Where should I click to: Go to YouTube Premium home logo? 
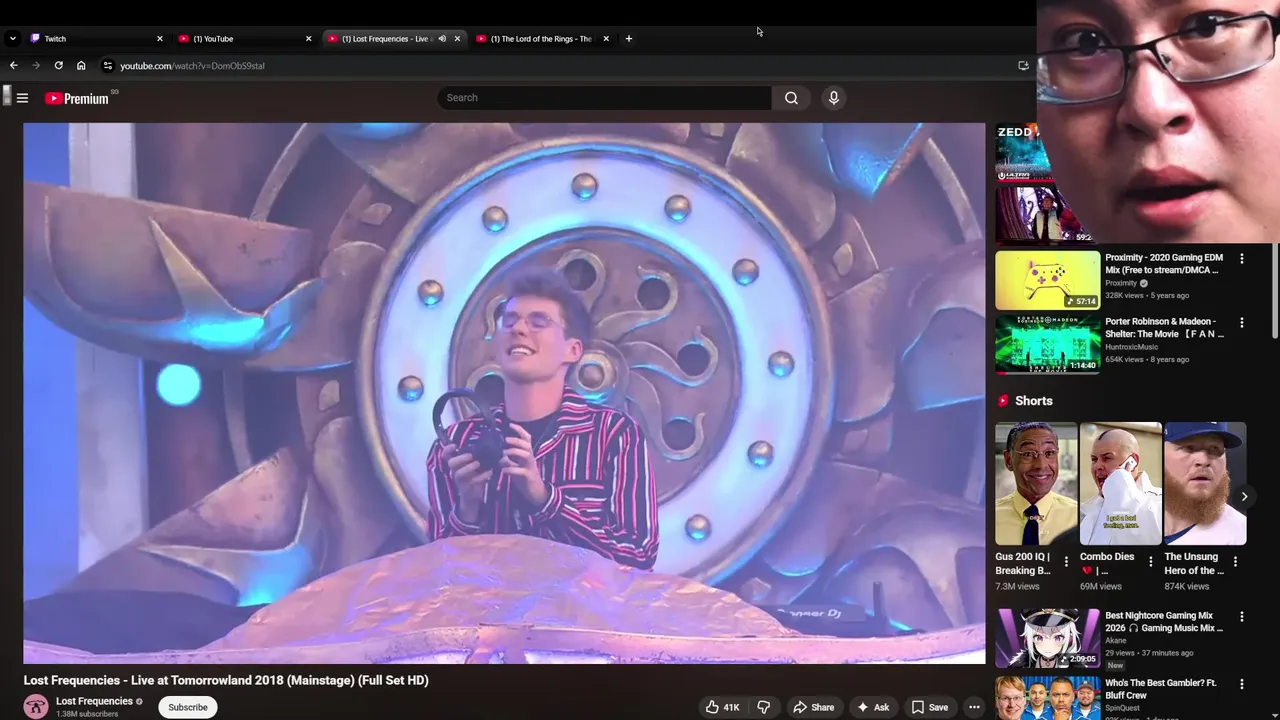click(77, 98)
